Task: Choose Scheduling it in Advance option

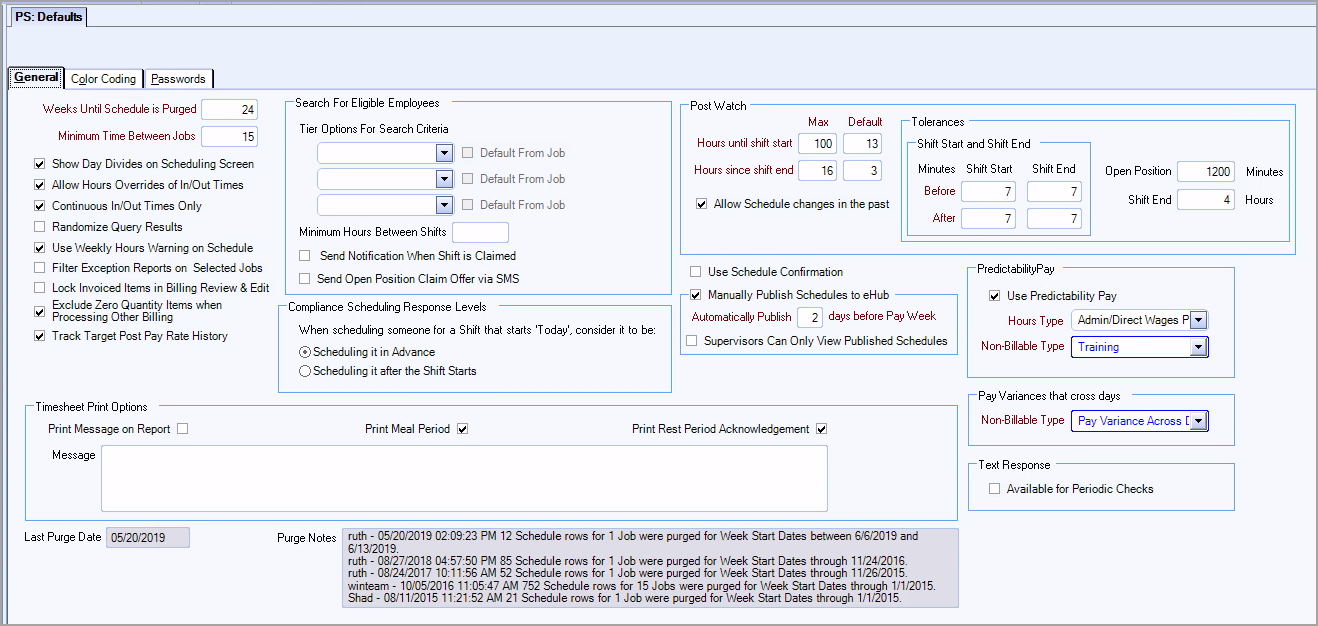Action: click(306, 352)
